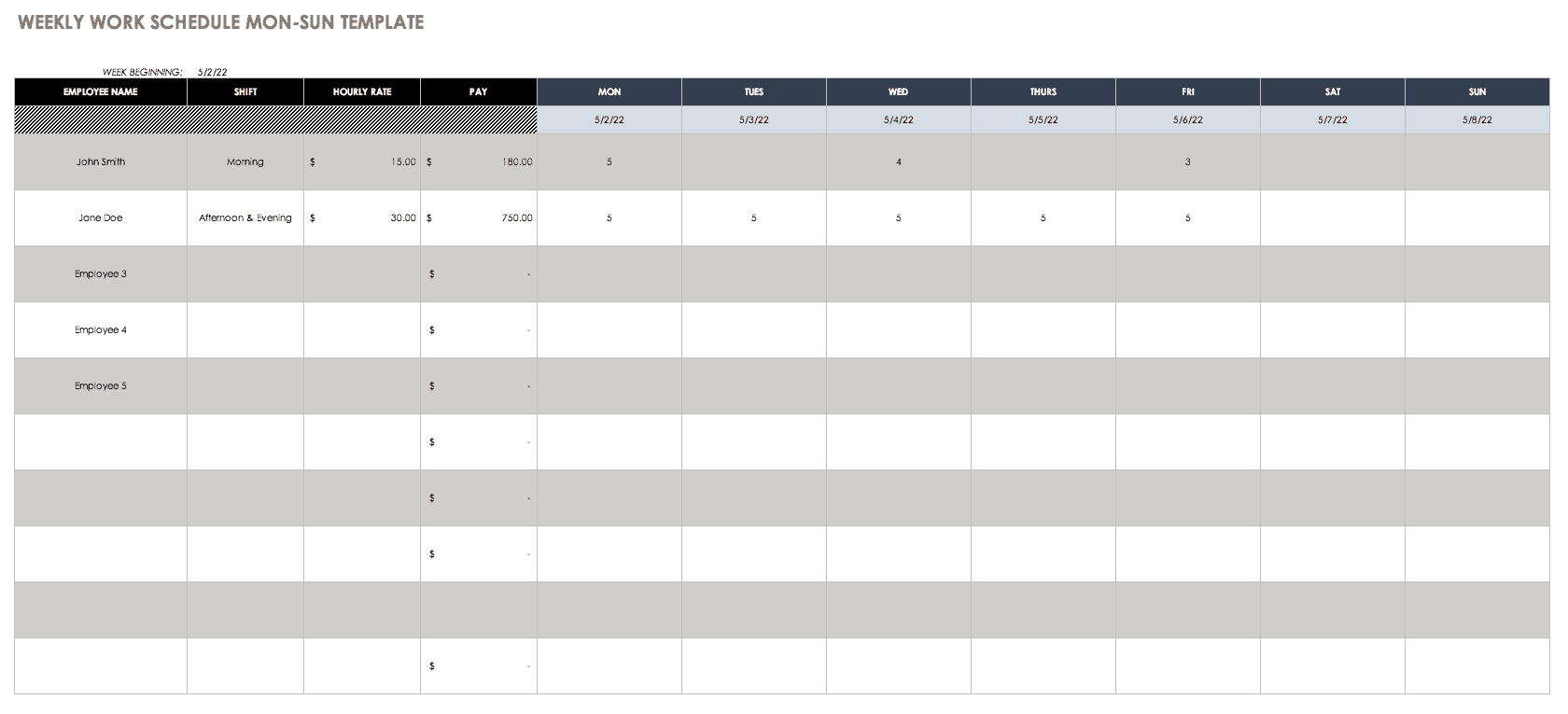The image size is (1568, 714).
Task: Click John Smith's Friday hours cell
Action: click(x=1188, y=162)
